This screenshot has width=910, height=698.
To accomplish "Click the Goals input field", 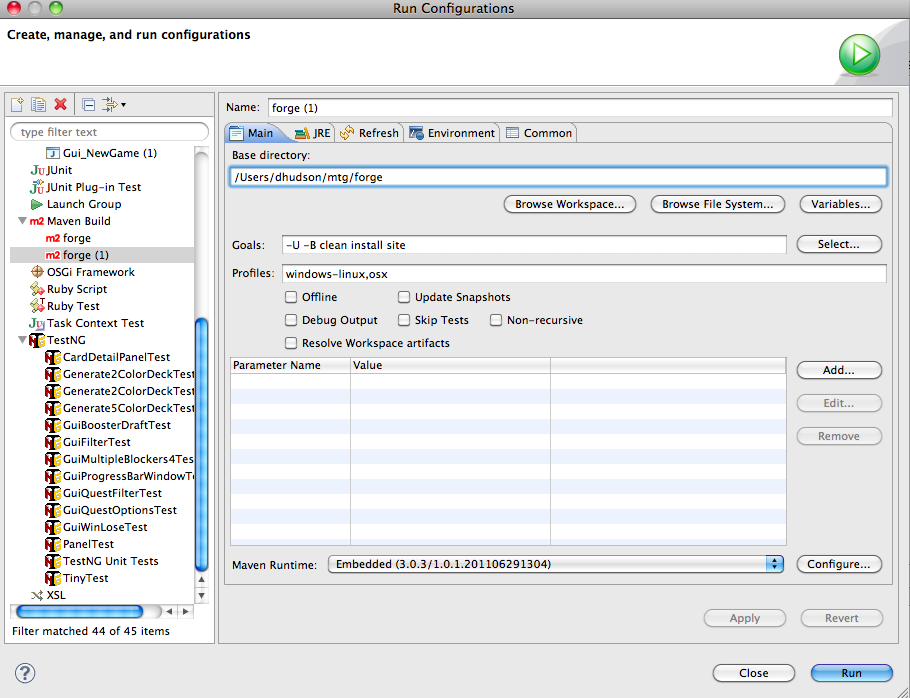I will tap(533, 245).
